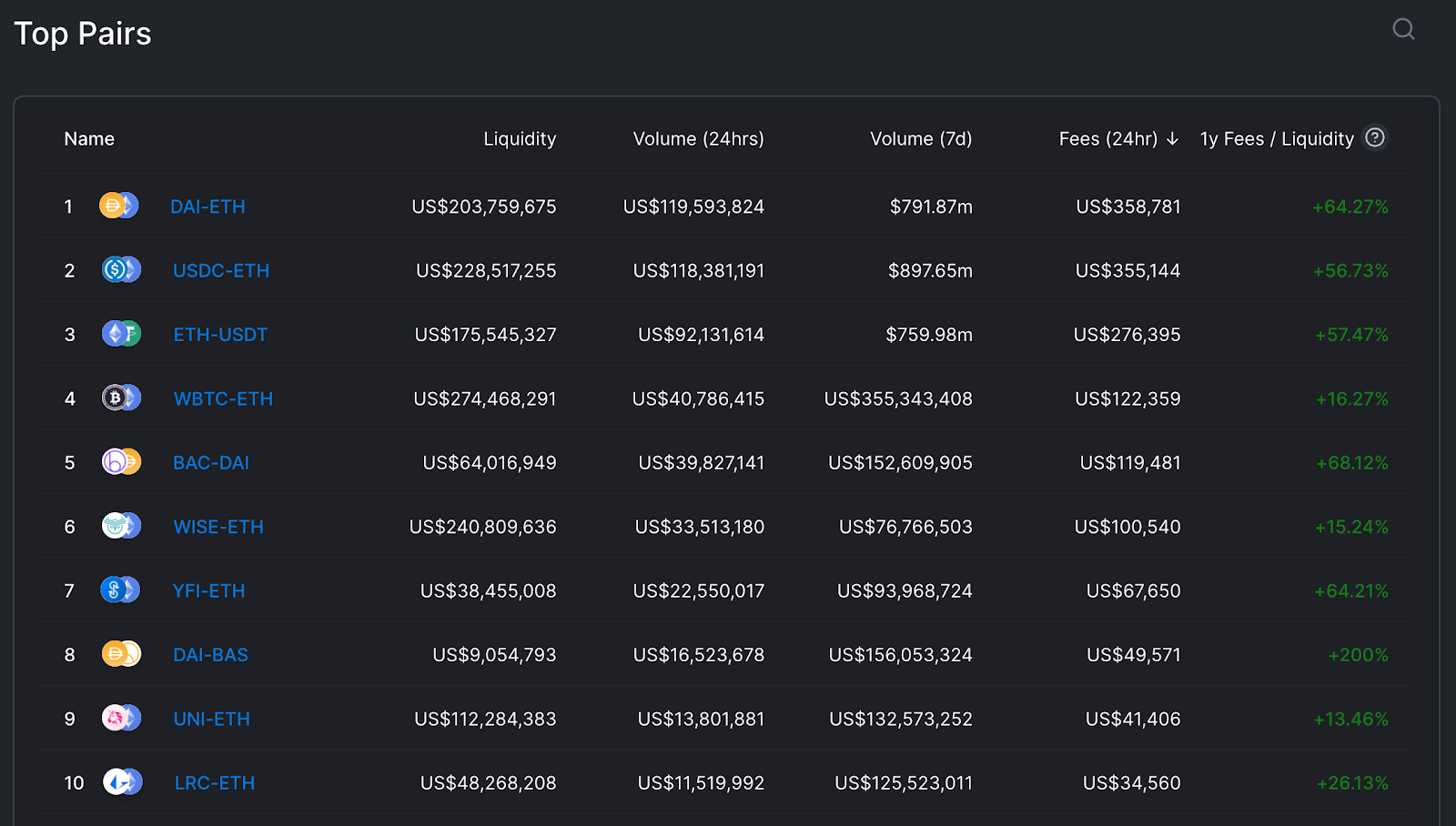Click the Top Pairs heading

point(83,34)
